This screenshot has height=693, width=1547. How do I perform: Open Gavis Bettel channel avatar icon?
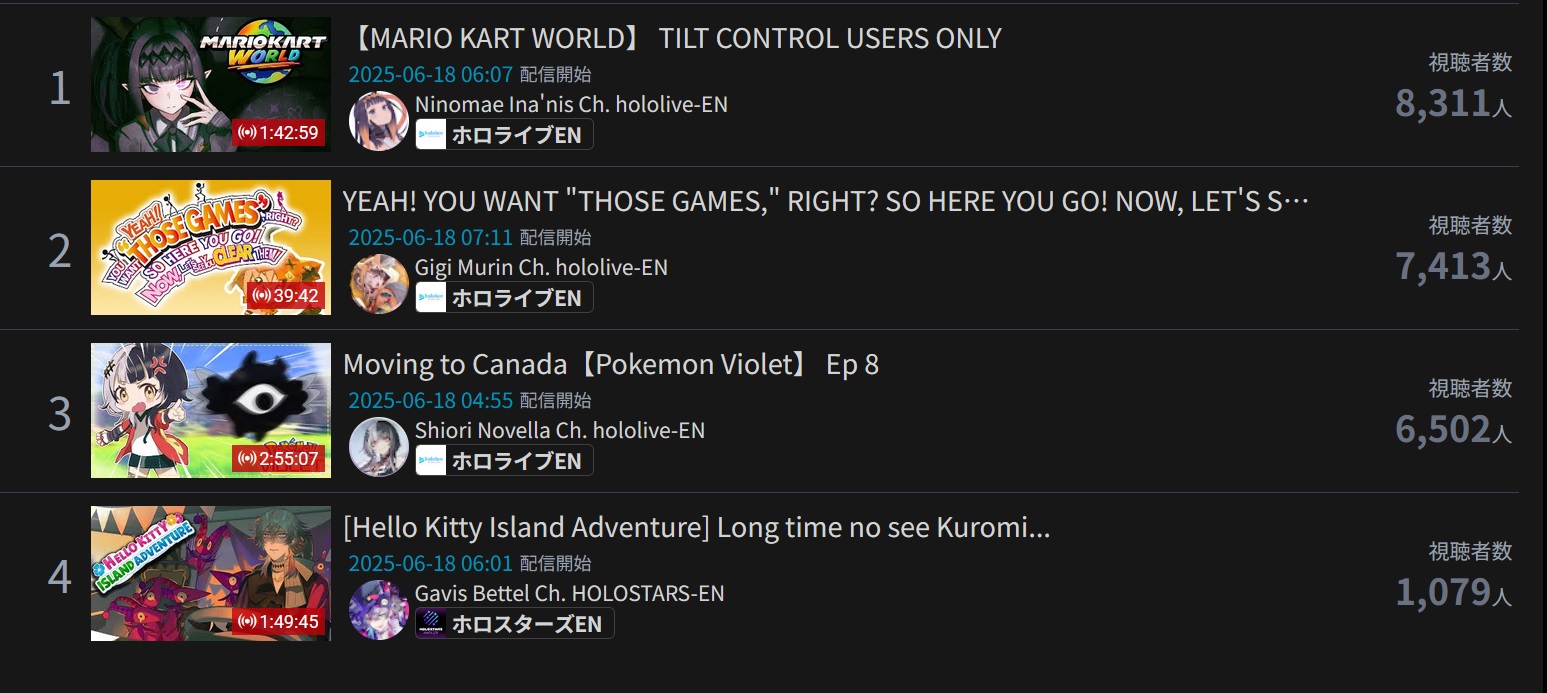[379, 610]
